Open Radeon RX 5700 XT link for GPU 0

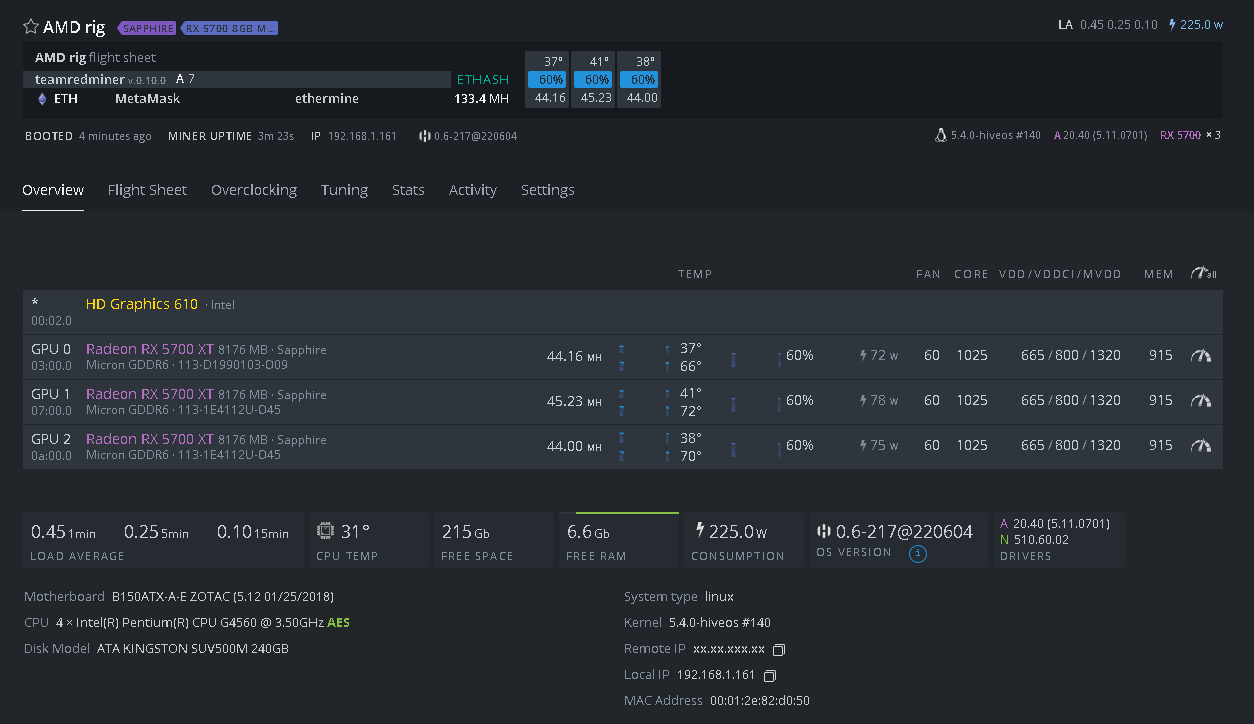[x=150, y=349]
